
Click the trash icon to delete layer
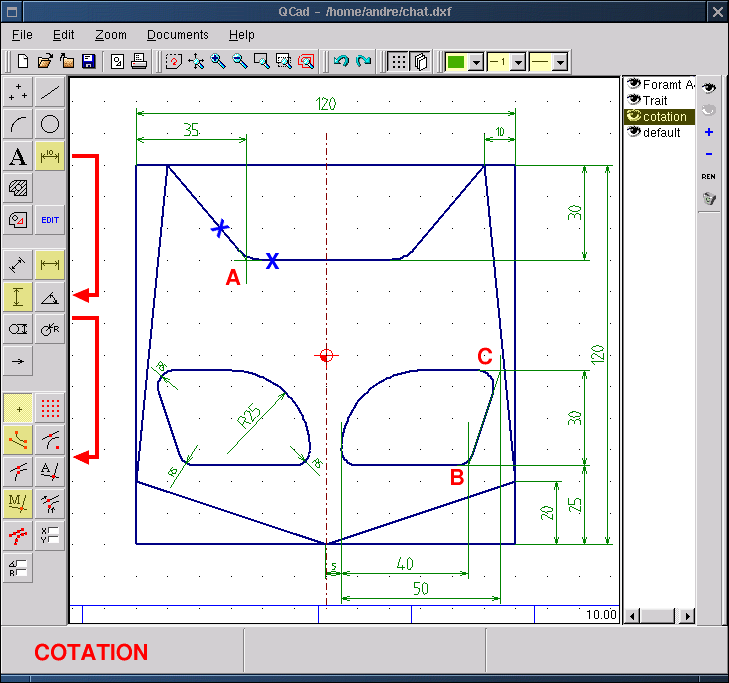[709, 199]
